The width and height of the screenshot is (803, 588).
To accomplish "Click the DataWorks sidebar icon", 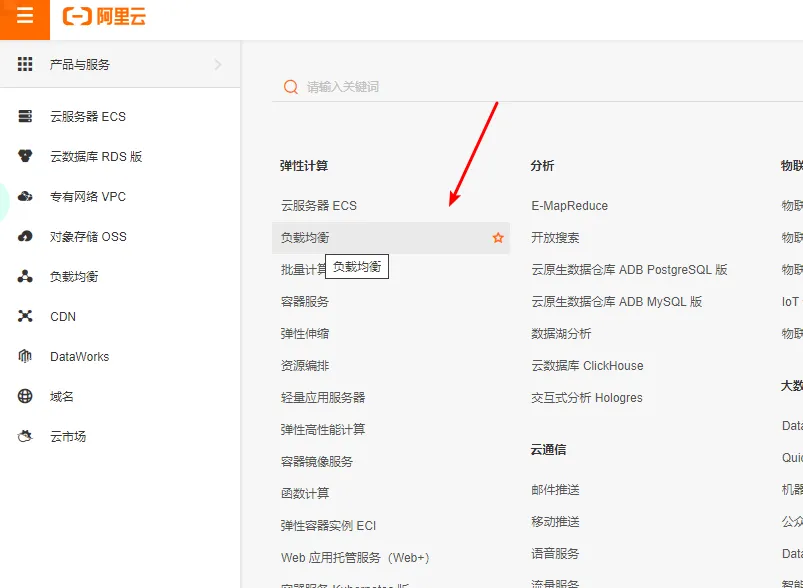I will tap(25, 356).
